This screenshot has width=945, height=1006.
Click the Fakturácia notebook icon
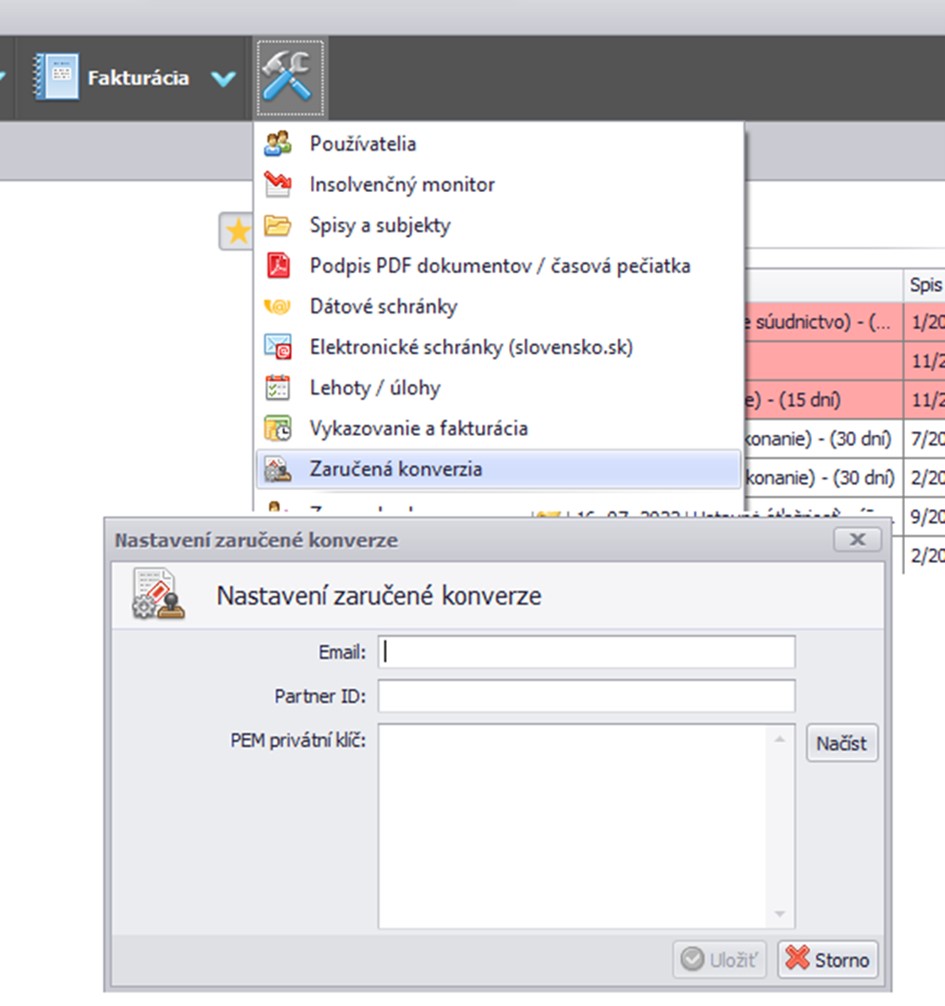[55, 77]
